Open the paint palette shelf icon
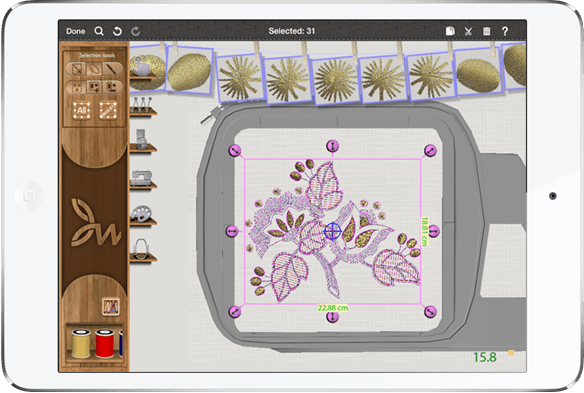Screen dimensions: 584x393 142,215
